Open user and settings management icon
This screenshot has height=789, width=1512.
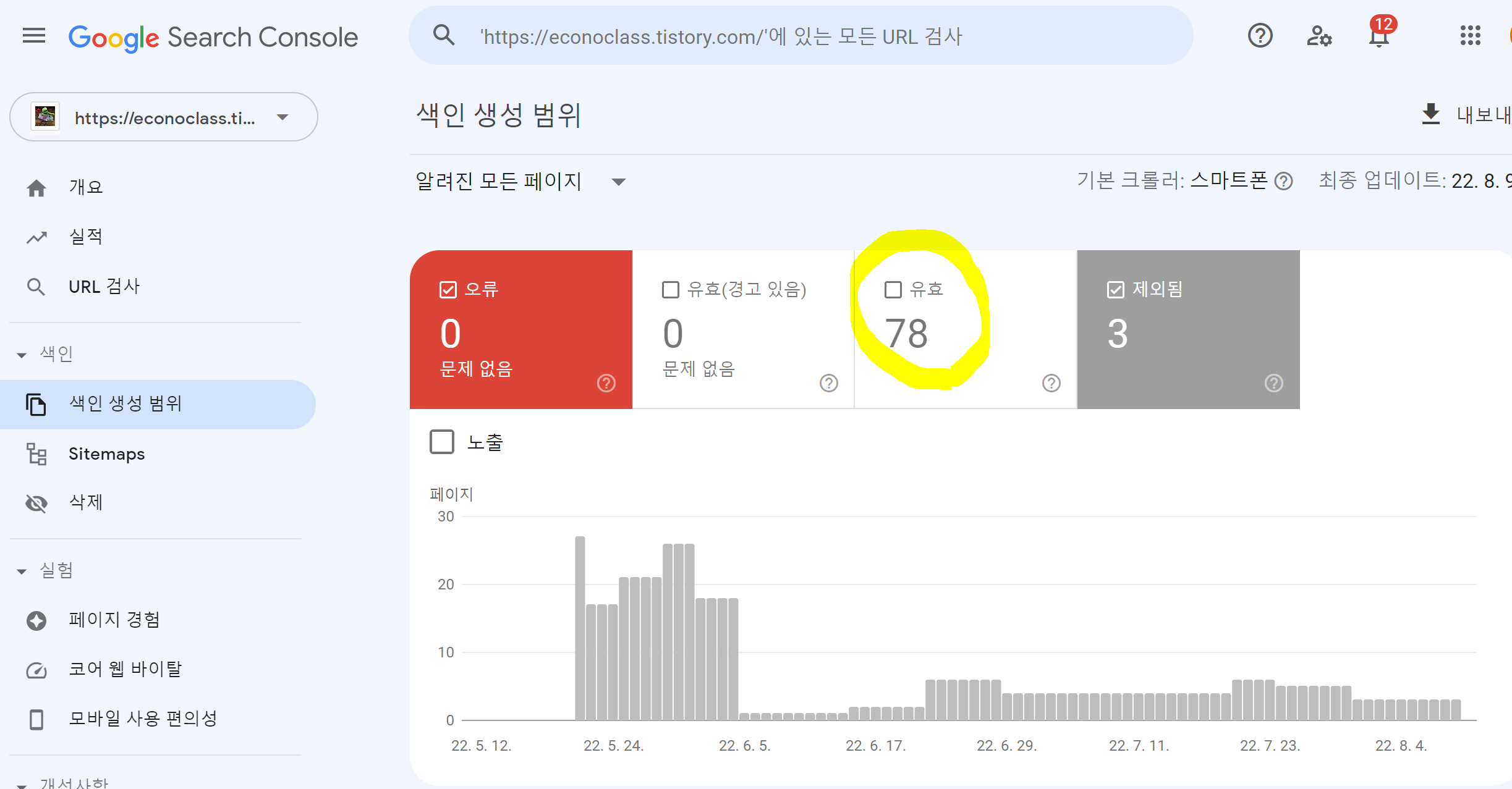[x=1319, y=36]
